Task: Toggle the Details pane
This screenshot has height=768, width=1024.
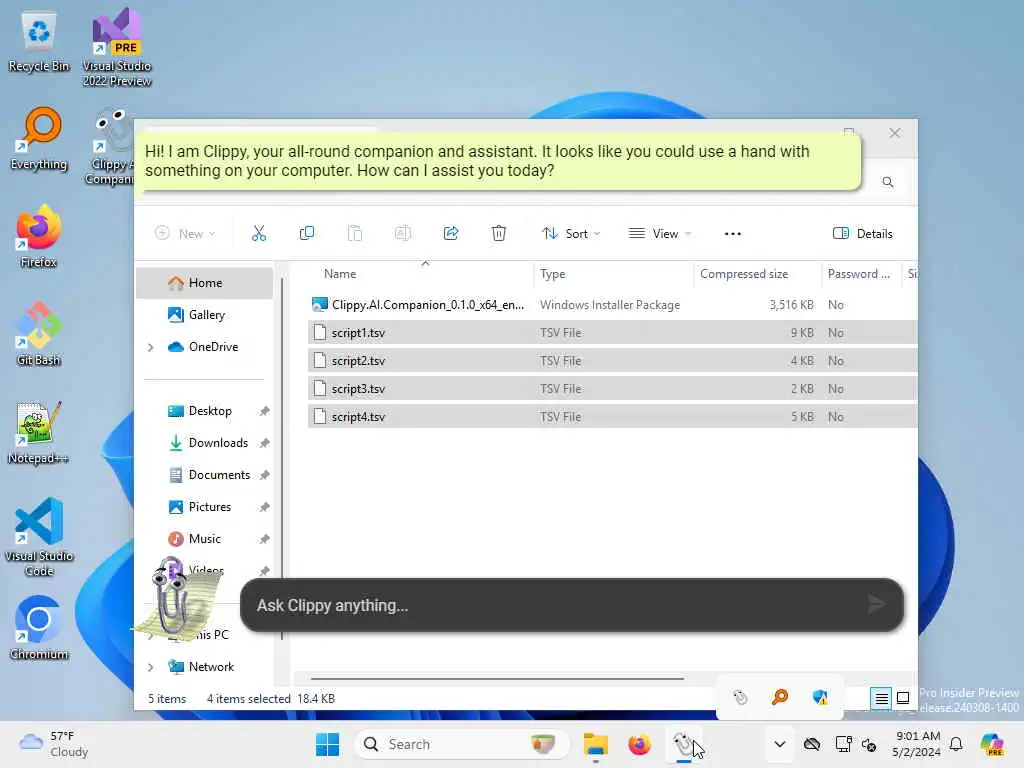Action: tap(862, 233)
